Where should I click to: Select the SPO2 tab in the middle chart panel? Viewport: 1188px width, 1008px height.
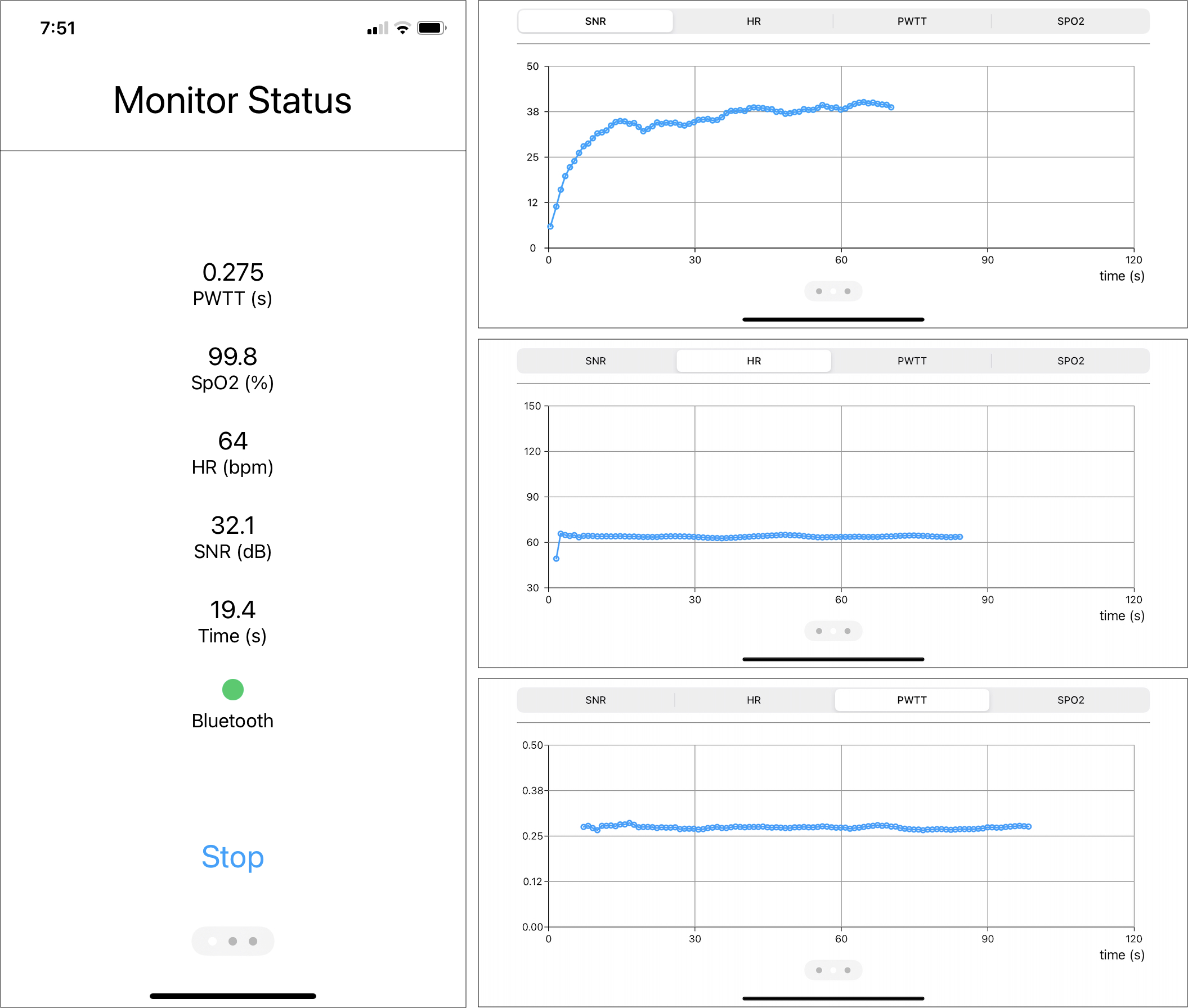pyautogui.click(x=1070, y=361)
